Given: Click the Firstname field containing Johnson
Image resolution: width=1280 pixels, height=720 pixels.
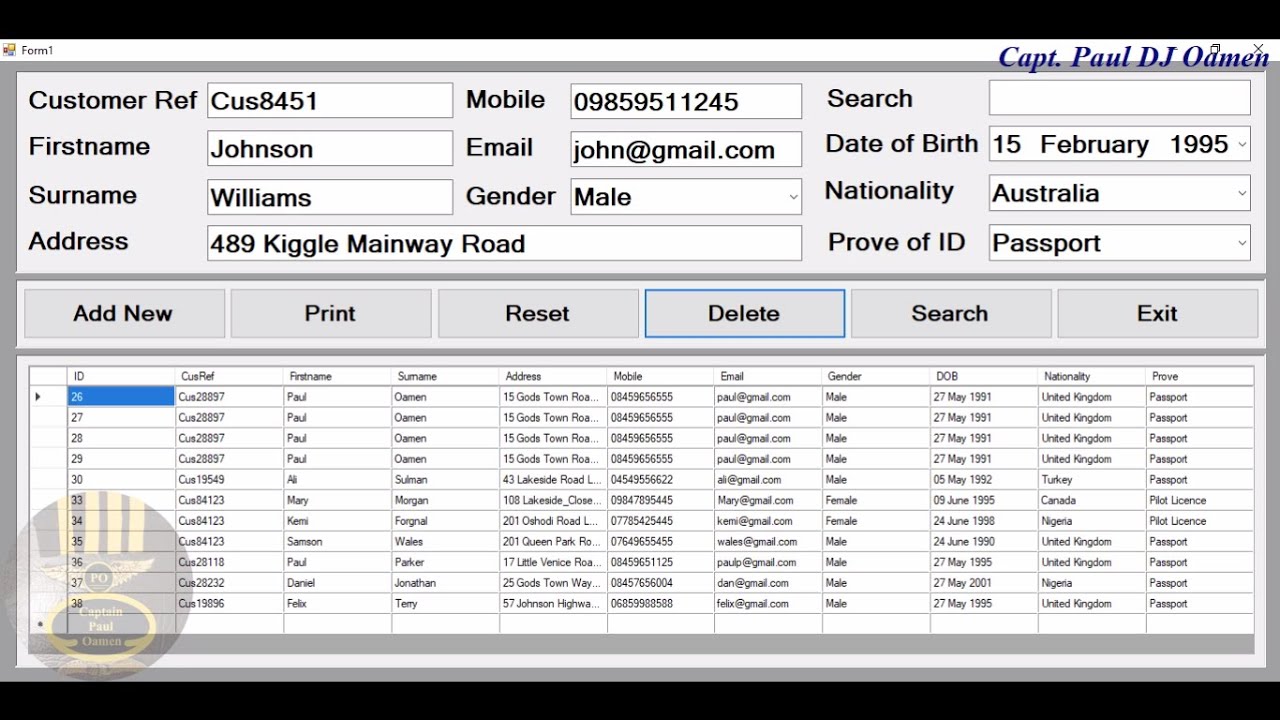Looking at the screenshot, I should (x=330, y=149).
